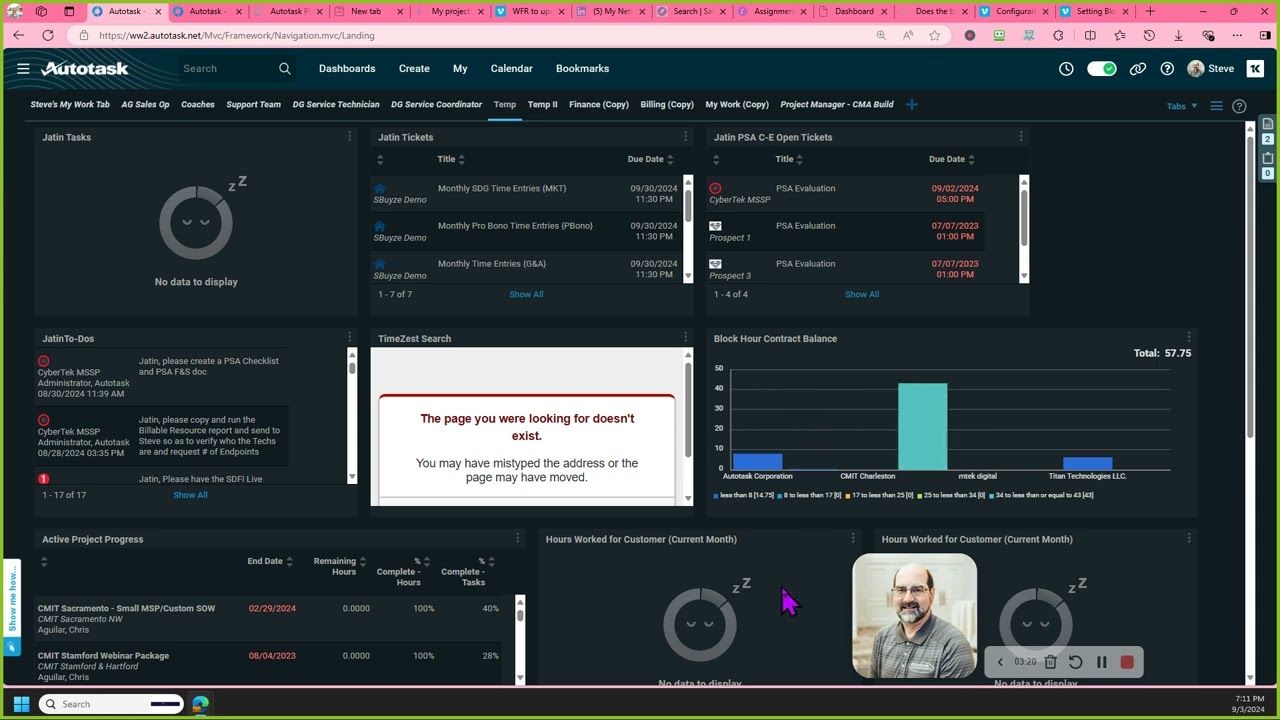Switch to DG Service Technician tab
This screenshot has height=720, width=1280.
click(x=336, y=105)
